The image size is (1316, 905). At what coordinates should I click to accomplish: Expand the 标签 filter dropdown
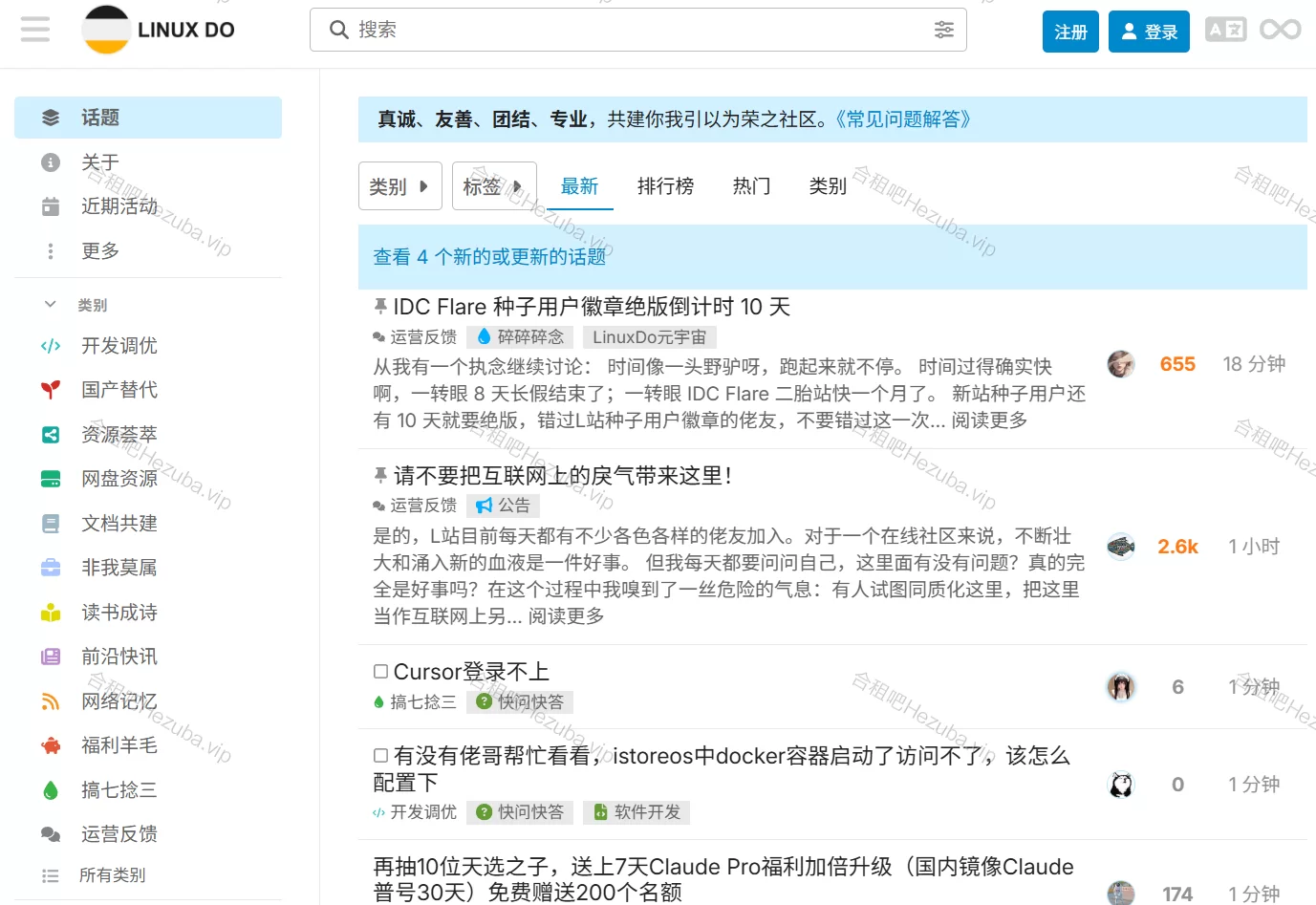click(493, 186)
